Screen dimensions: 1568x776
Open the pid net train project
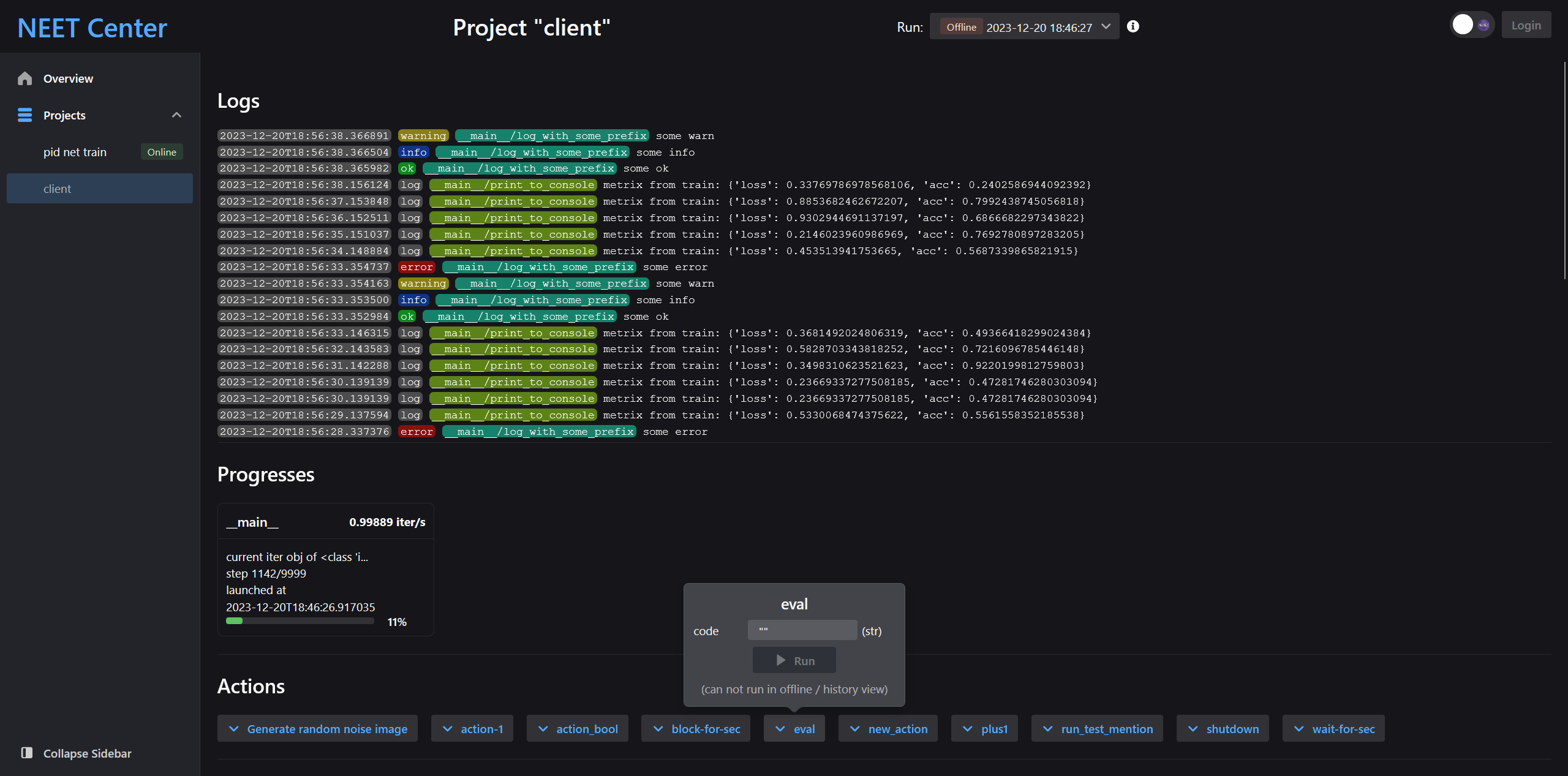point(75,152)
